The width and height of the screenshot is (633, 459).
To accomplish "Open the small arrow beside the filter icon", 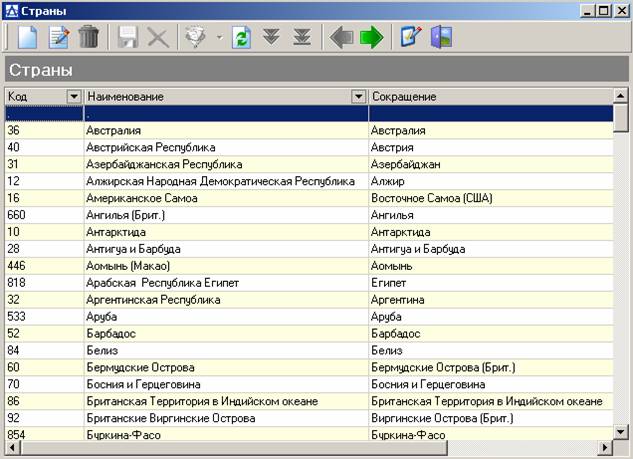I will pyautogui.click(x=219, y=38).
